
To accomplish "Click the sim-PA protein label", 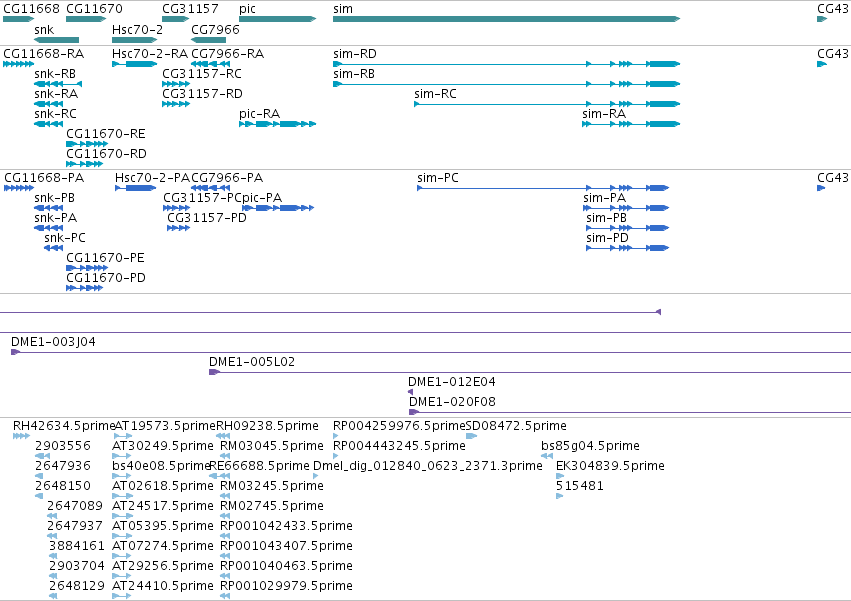I will point(605,198).
